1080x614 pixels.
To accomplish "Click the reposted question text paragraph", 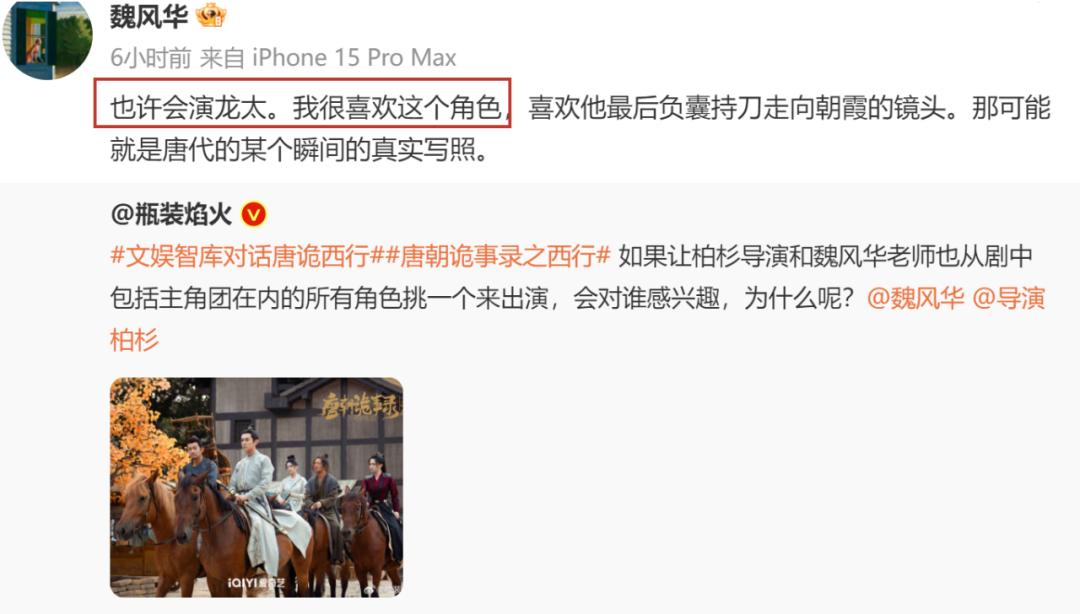I will 577,298.
